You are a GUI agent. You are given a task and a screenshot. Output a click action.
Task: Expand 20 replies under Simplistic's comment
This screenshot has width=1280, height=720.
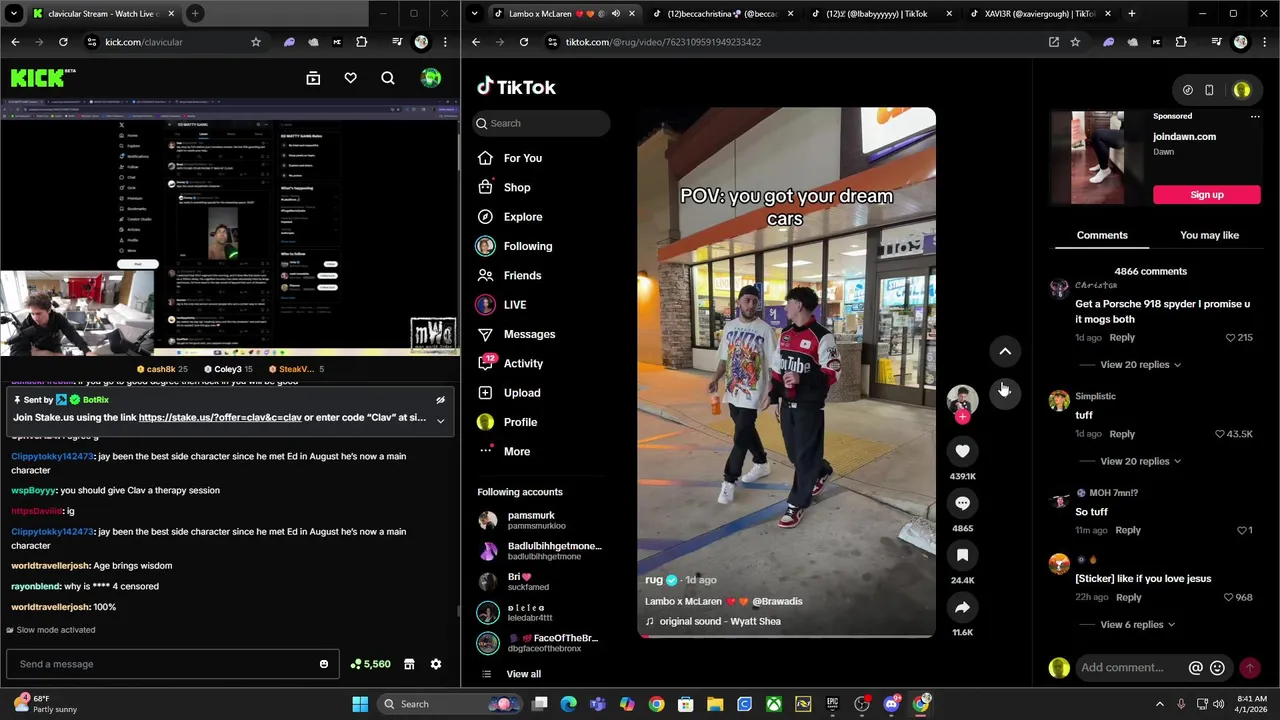coord(1140,461)
